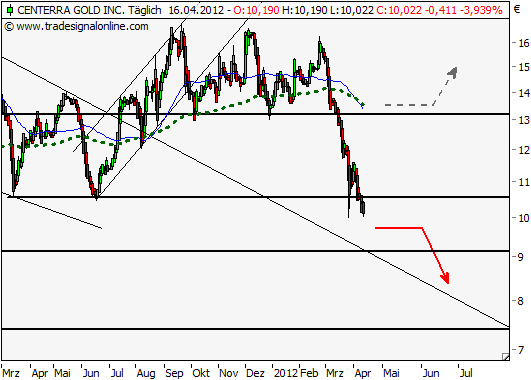Select the horizontal line near 7.4
The image size is (531, 380).
click(x=255, y=329)
